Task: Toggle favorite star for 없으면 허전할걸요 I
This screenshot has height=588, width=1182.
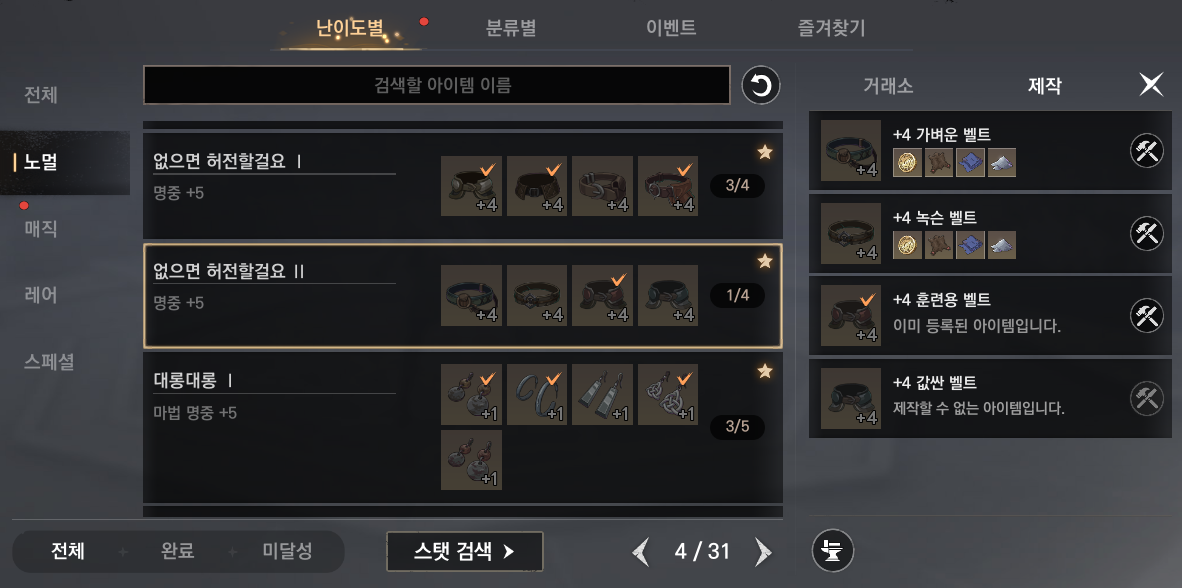Action: pos(764,152)
